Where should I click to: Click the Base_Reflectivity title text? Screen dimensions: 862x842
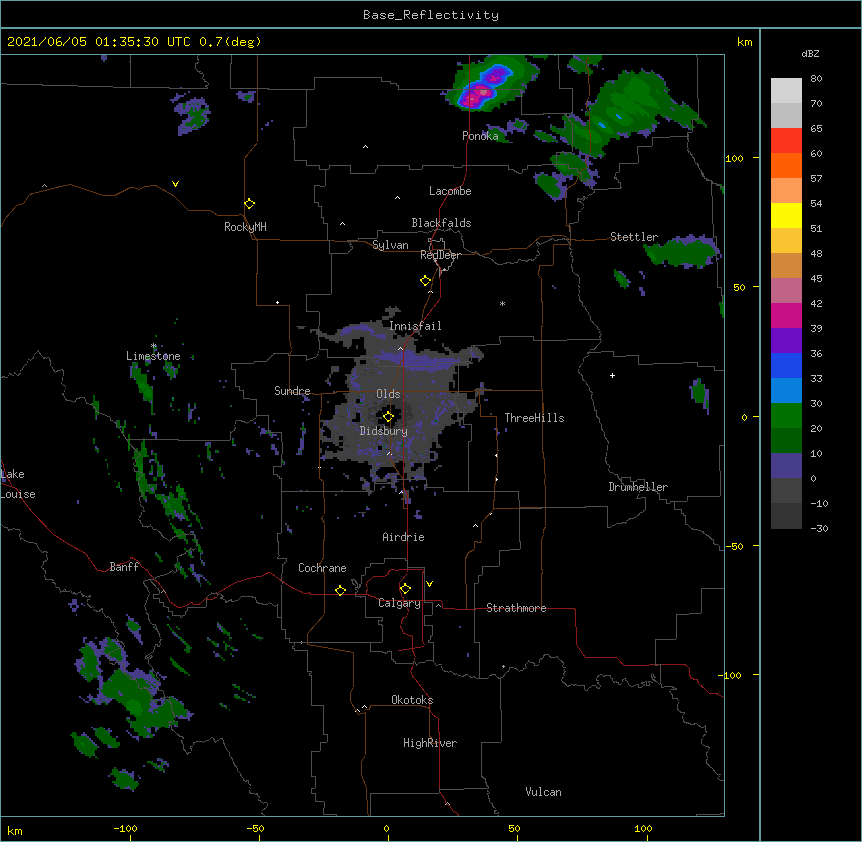[431, 15]
